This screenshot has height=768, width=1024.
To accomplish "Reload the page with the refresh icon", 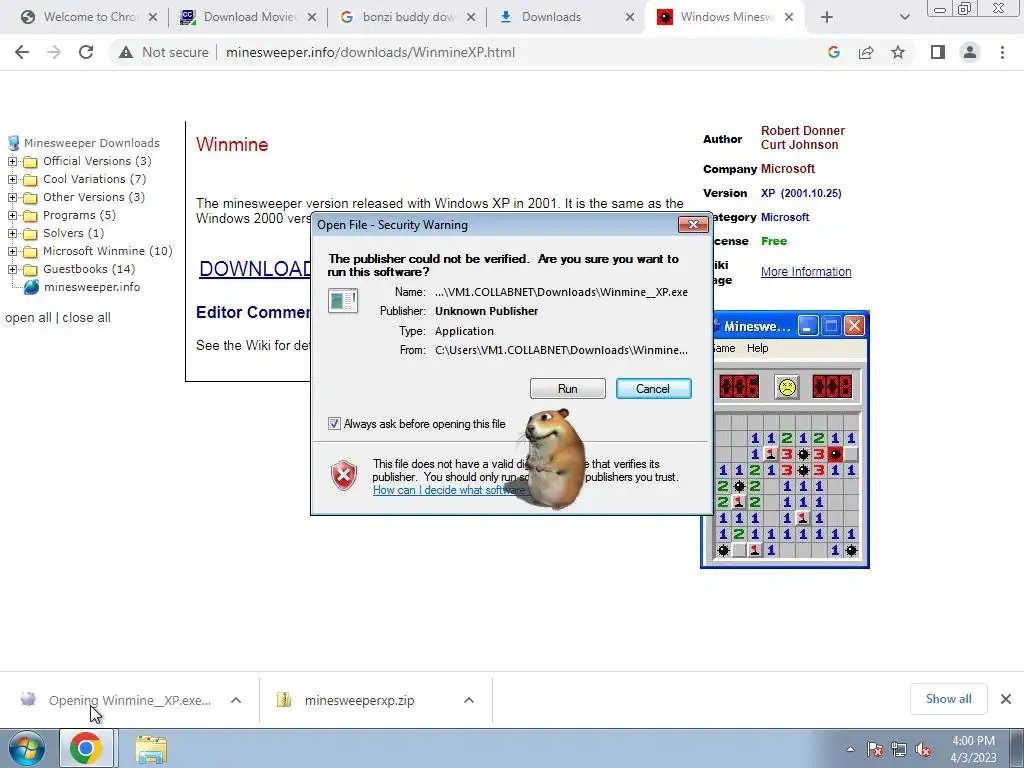I will point(86,52).
